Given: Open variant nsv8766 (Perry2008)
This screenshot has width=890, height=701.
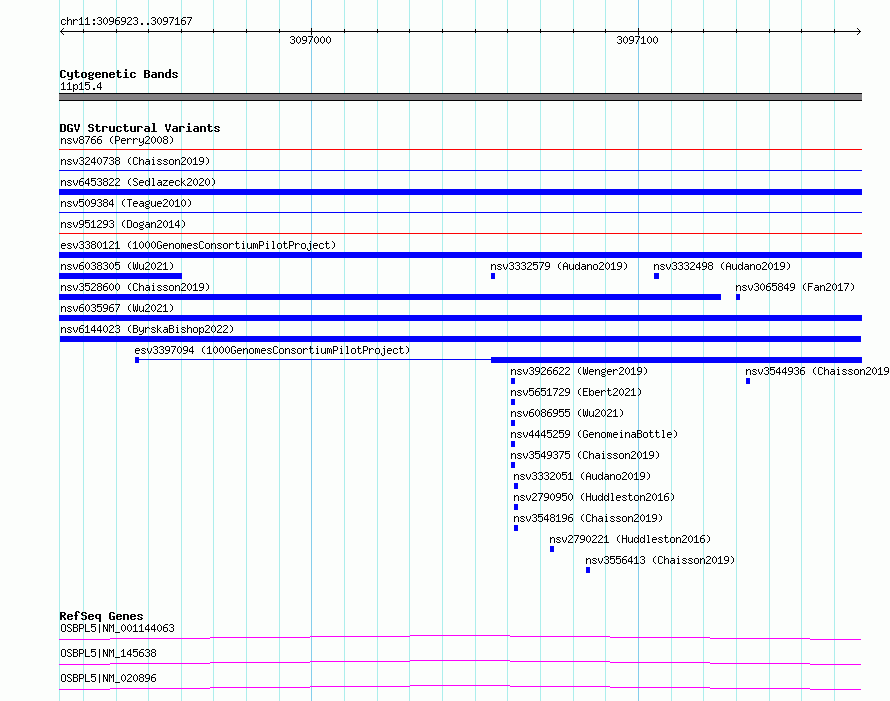Looking at the screenshot, I should pyautogui.click(x=117, y=140).
